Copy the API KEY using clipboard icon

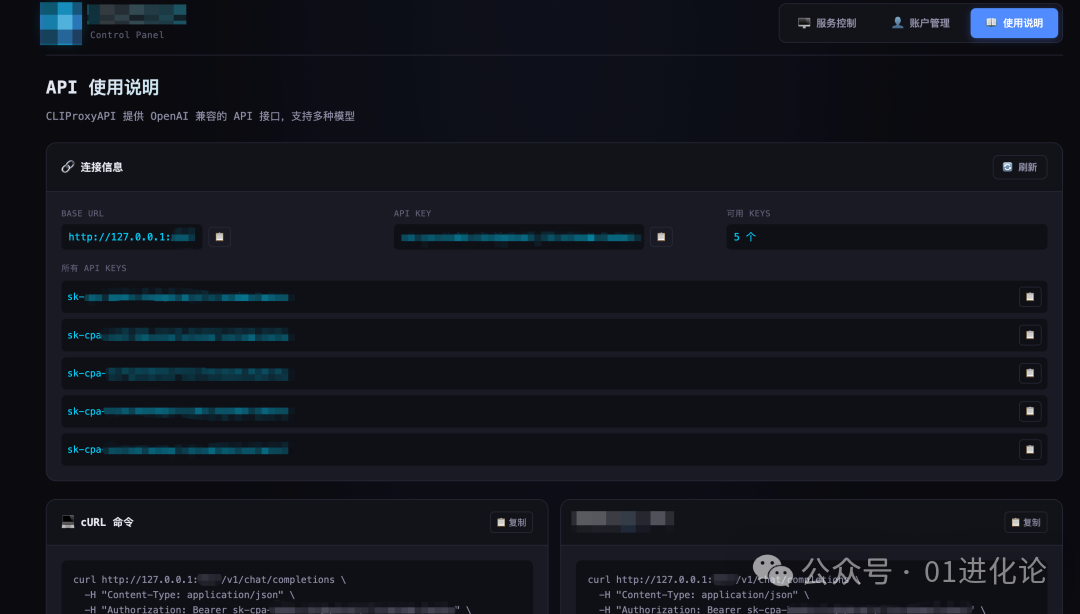661,236
